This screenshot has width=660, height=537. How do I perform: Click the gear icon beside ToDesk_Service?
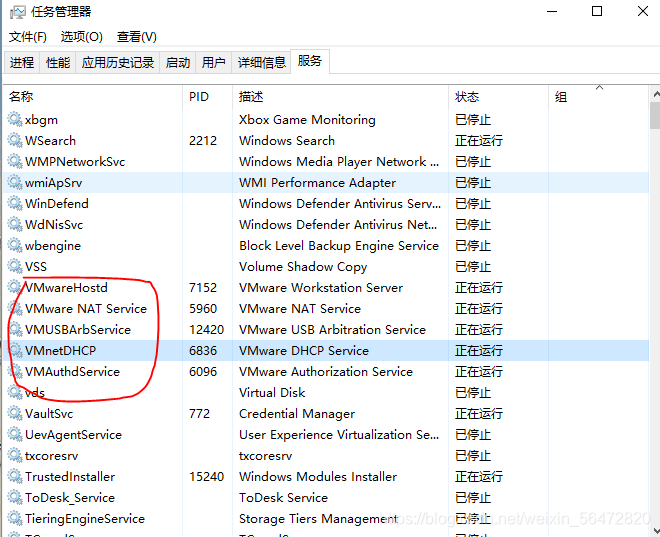point(15,498)
